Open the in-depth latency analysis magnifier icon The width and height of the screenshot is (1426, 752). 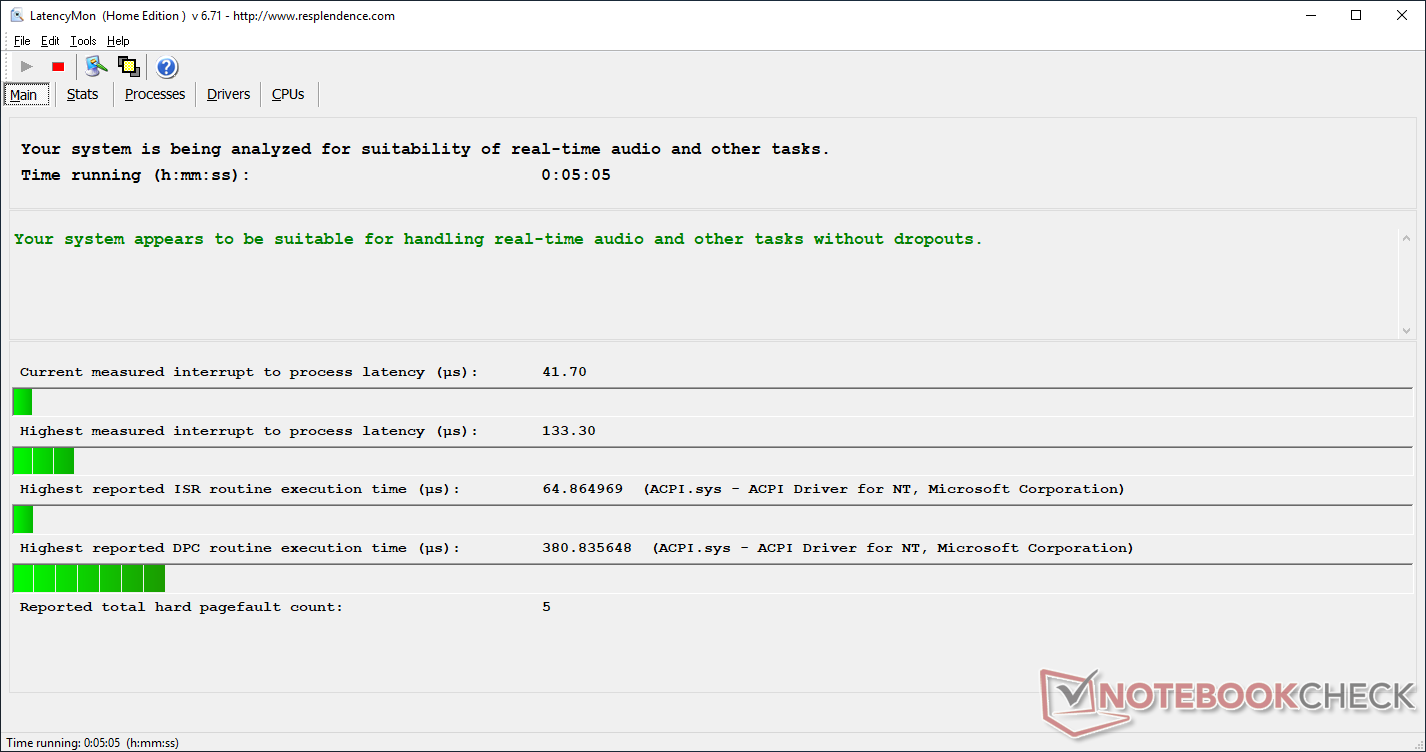96,67
